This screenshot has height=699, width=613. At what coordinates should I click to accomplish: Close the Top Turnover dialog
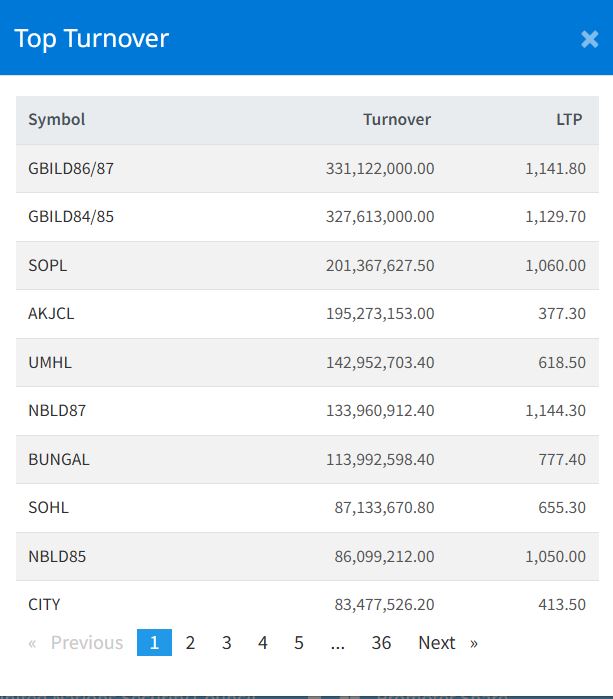point(589,39)
